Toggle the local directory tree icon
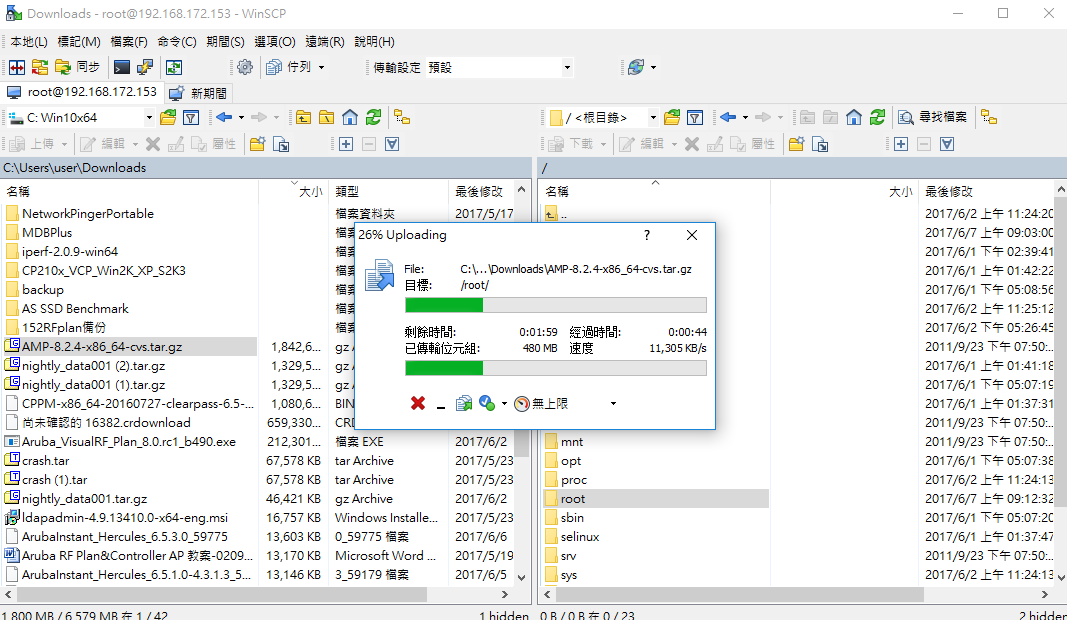1067x620 pixels. [402, 118]
